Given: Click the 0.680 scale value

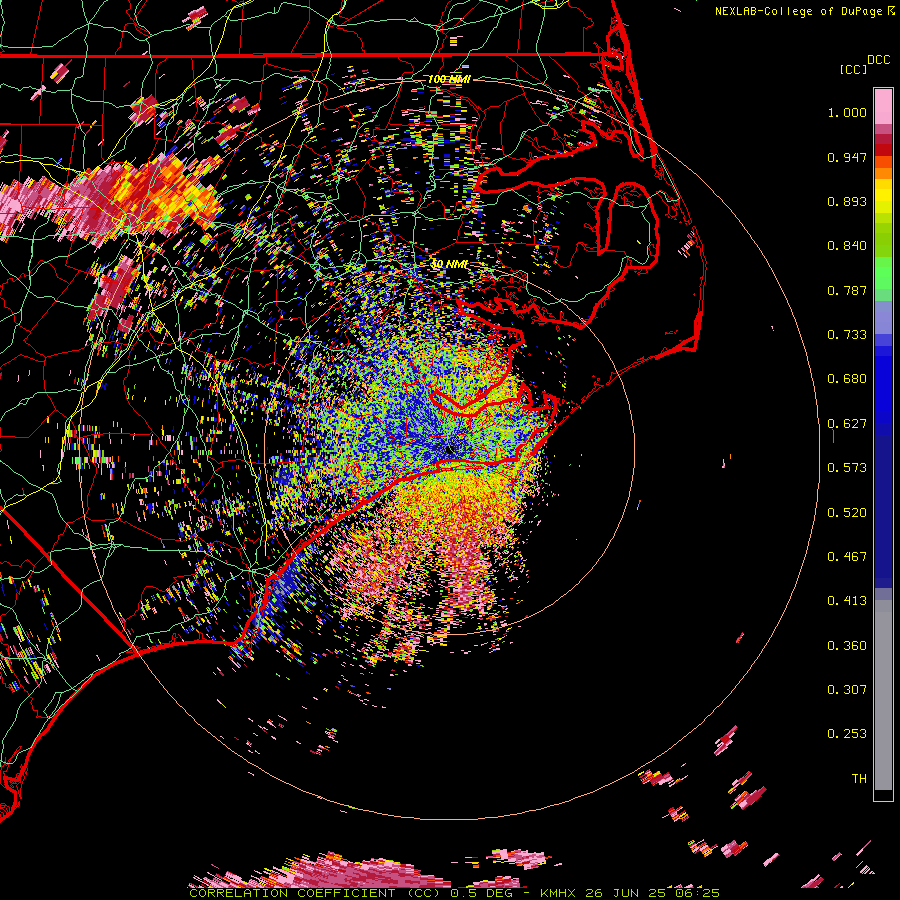Looking at the screenshot, I should pos(847,379).
